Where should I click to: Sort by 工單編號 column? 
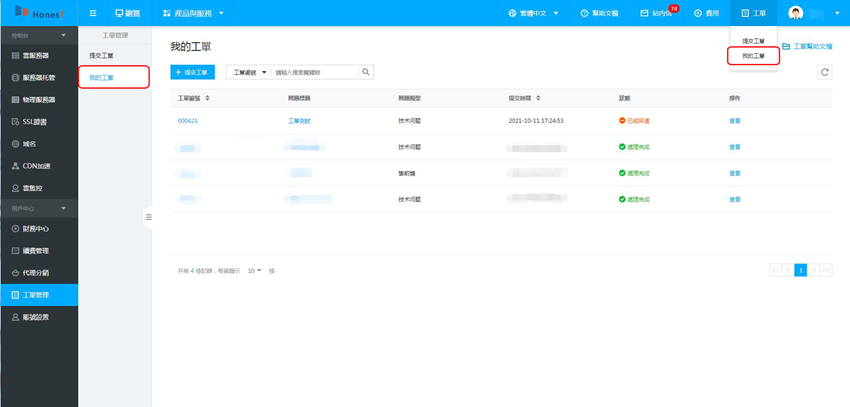194,99
